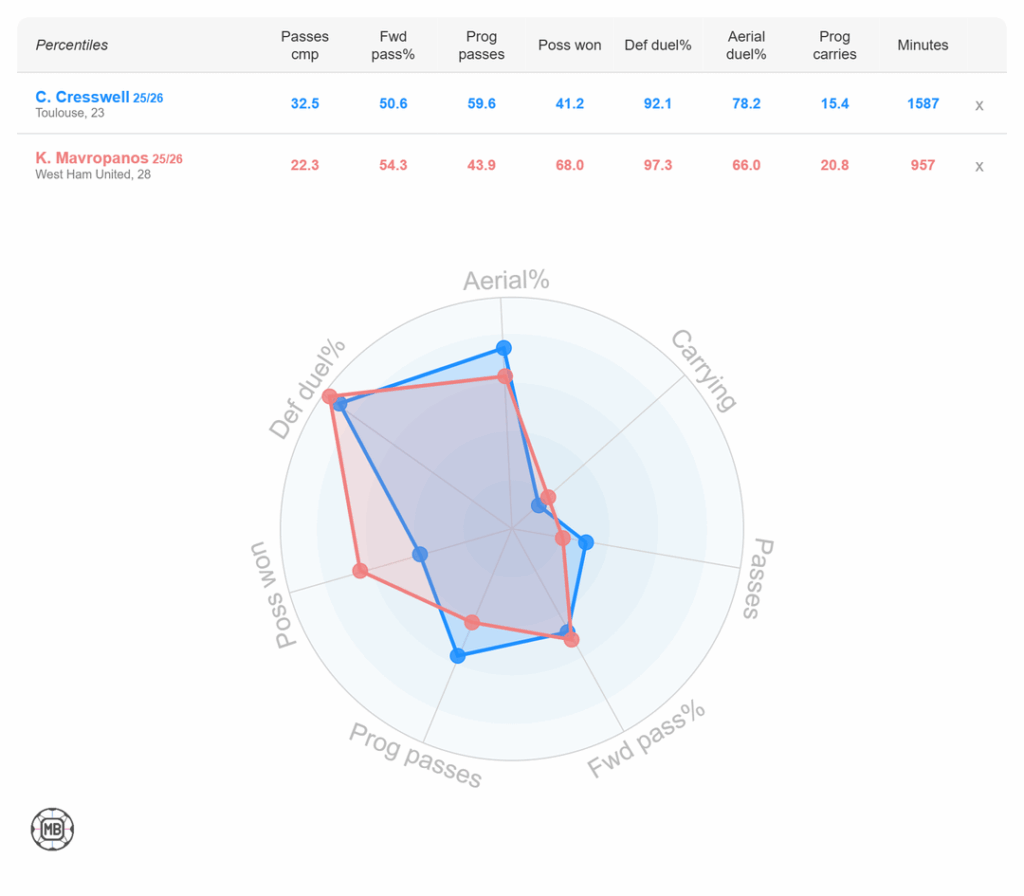Select the Aerial duel% column header
This screenshot has height=896, width=1024.
[x=746, y=45]
